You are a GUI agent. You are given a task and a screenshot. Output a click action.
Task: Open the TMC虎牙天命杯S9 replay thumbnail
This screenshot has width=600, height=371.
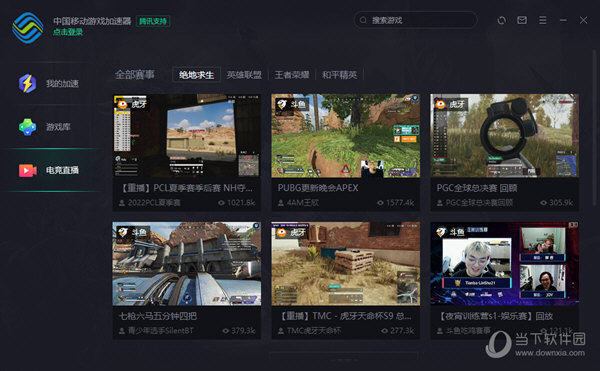pos(346,264)
